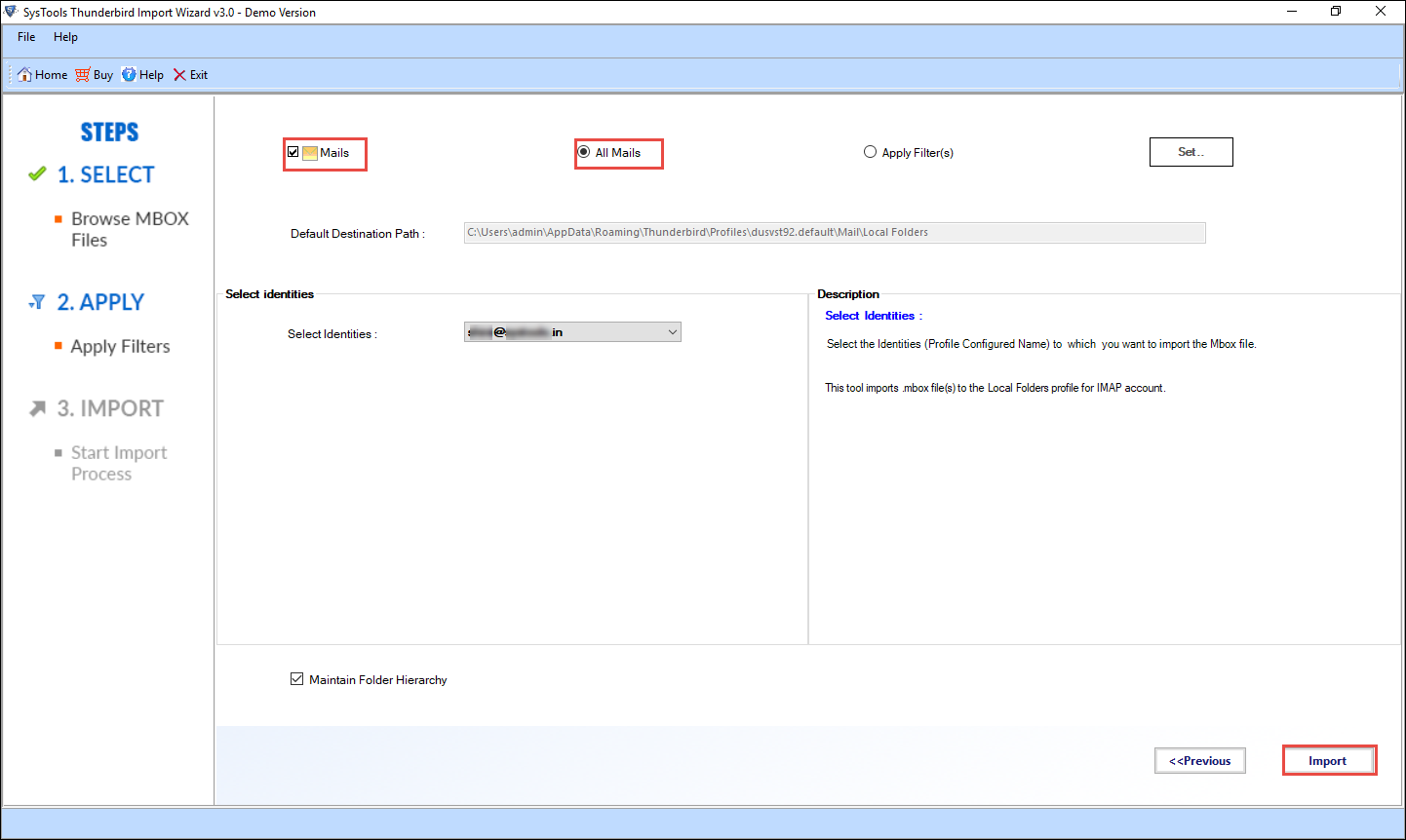
Task: Open Help from the toolbar question-mark icon
Action: tap(129, 74)
